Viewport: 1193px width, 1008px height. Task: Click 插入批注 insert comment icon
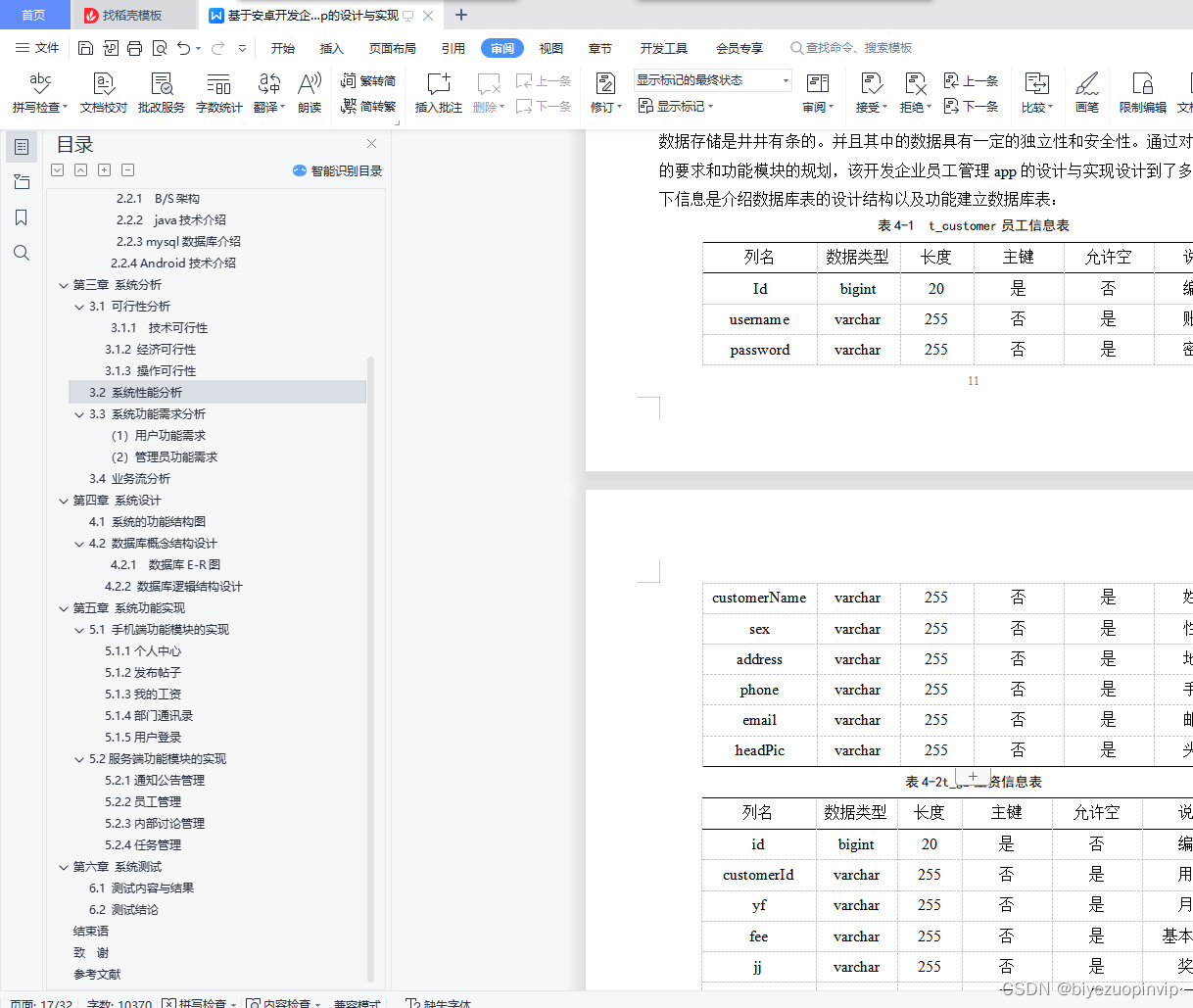click(x=439, y=83)
